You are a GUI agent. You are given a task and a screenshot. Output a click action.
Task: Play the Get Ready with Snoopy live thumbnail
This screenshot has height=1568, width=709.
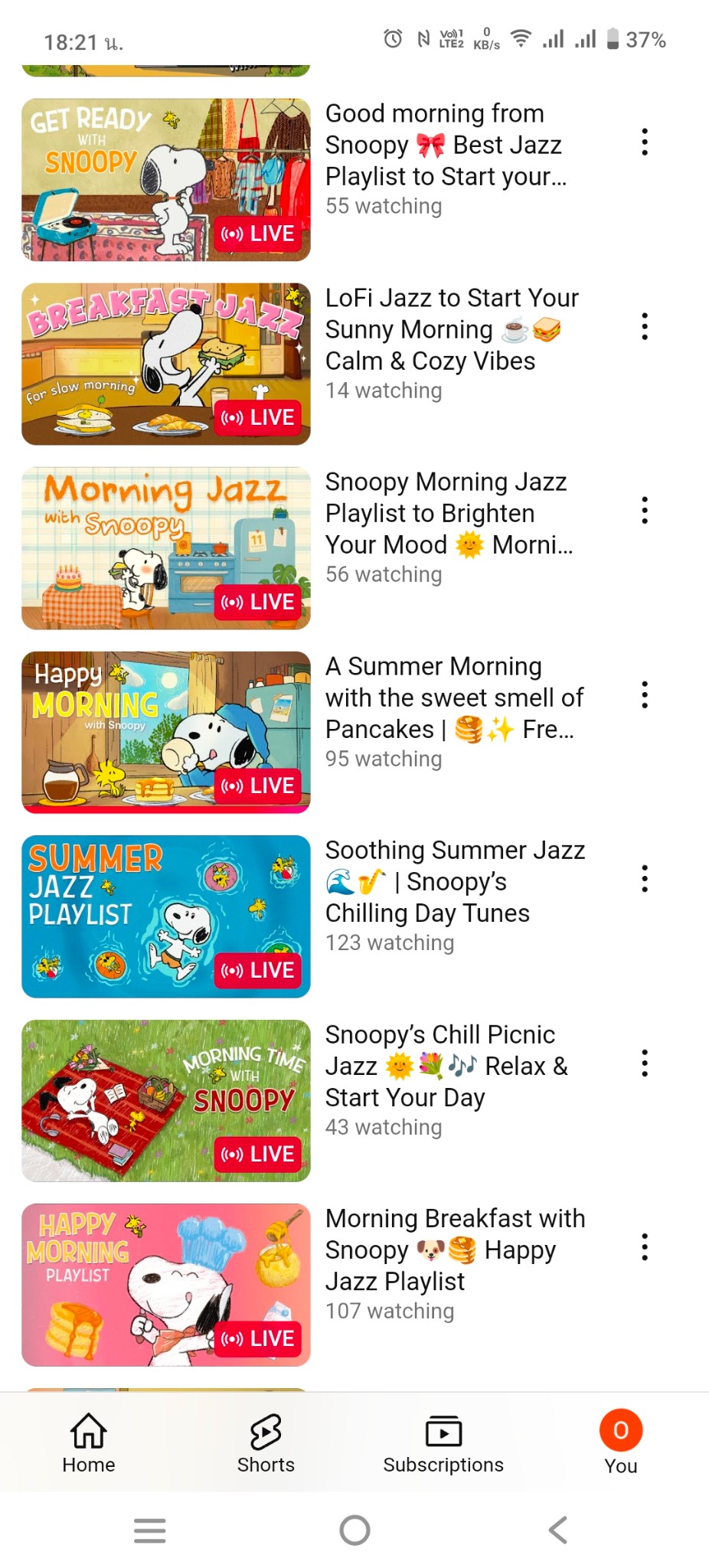point(166,180)
